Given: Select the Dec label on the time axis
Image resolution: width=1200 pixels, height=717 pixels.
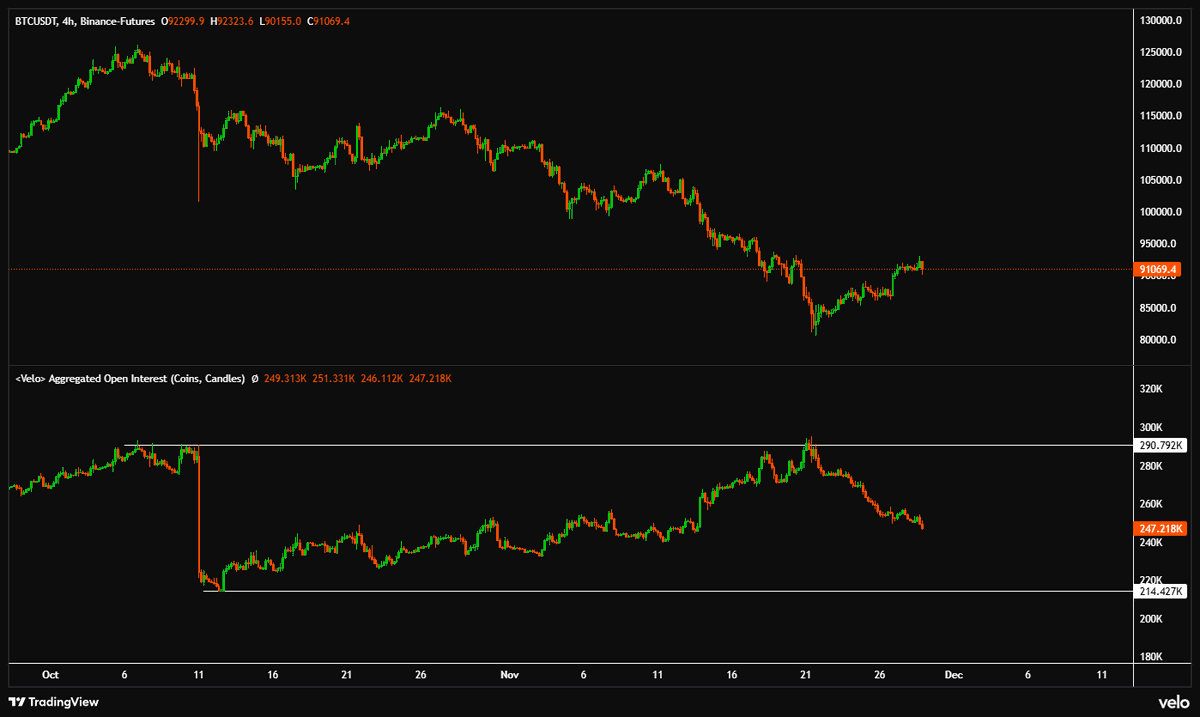Looking at the screenshot, I should 955,675.
